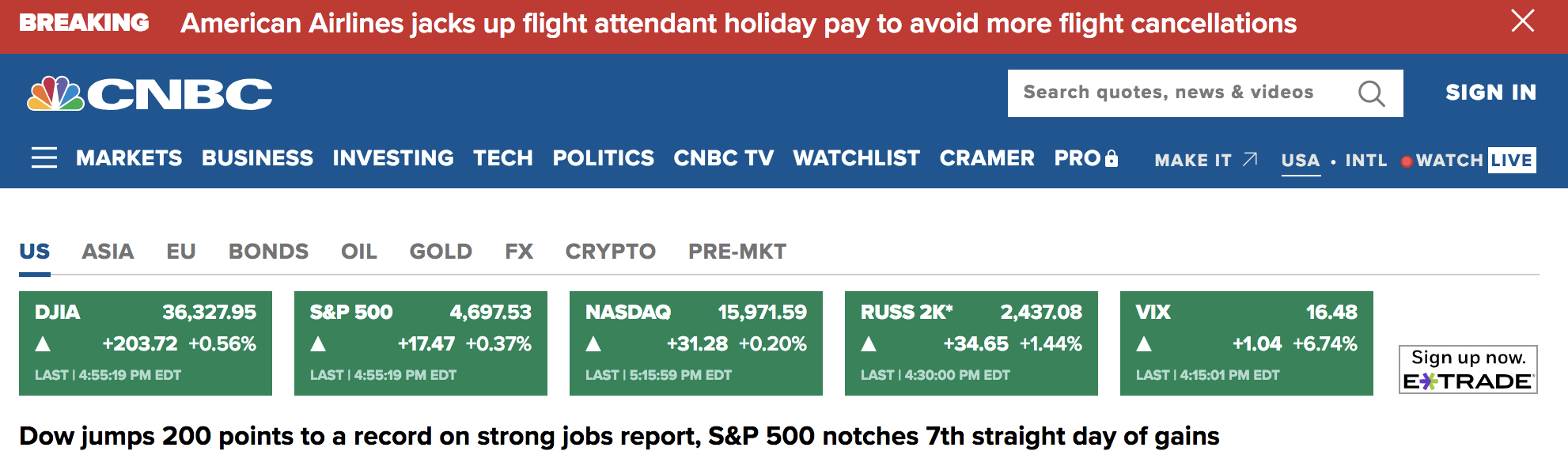Viewport: 1568px width, 470px height.
Task: Dismiss the breaking news banner
Action: tap(1522, 21)
